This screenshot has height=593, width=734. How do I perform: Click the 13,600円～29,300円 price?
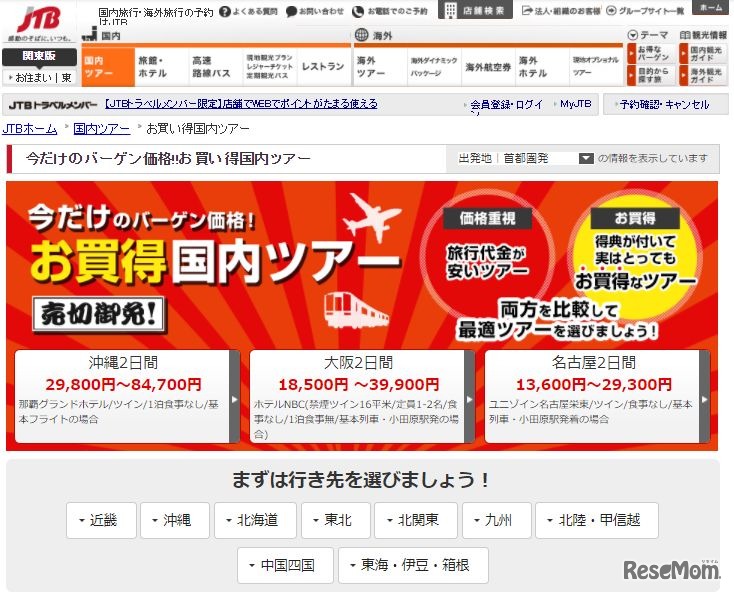click(594, 385)
